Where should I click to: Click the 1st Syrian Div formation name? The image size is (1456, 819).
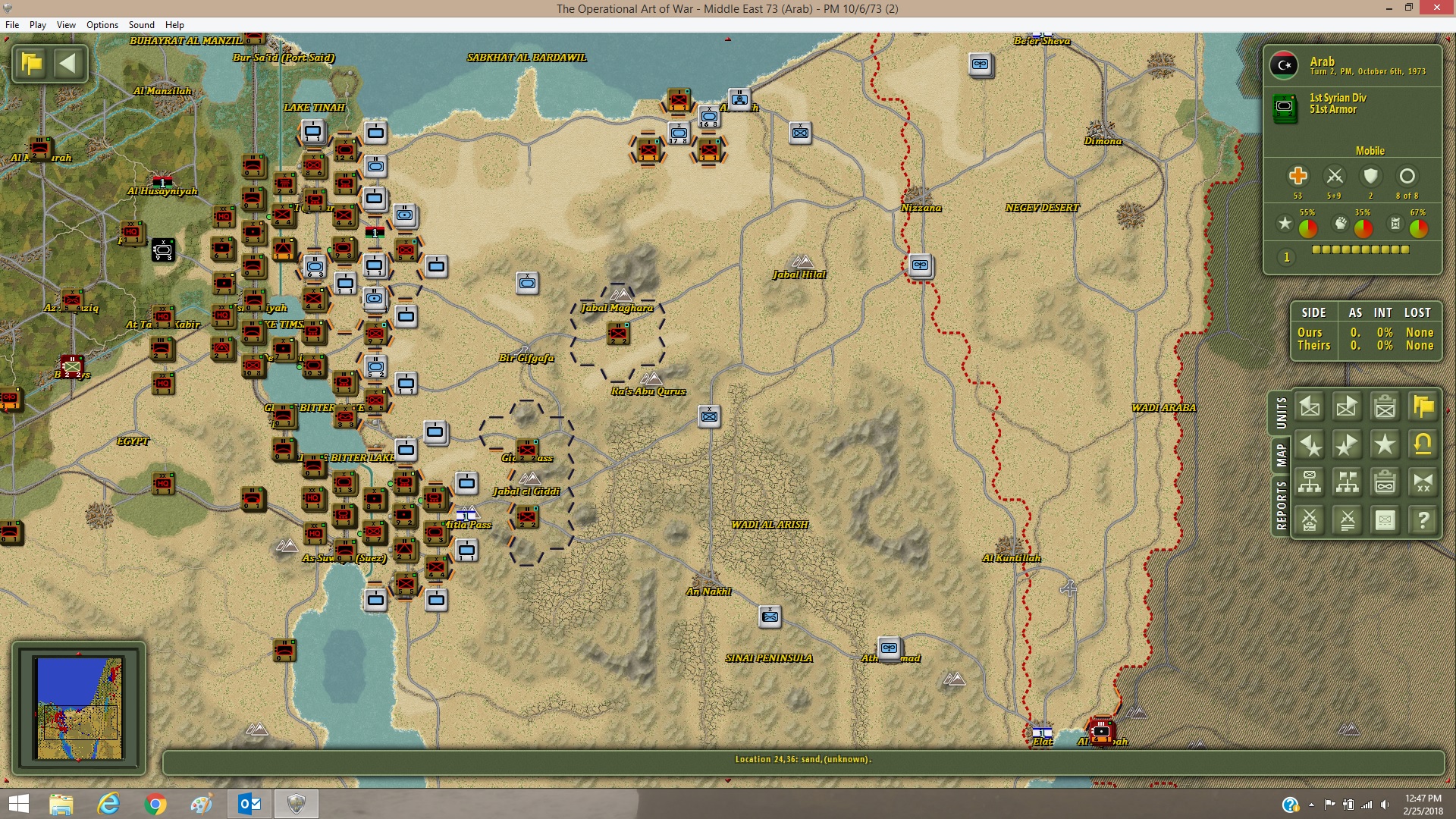1338,98
